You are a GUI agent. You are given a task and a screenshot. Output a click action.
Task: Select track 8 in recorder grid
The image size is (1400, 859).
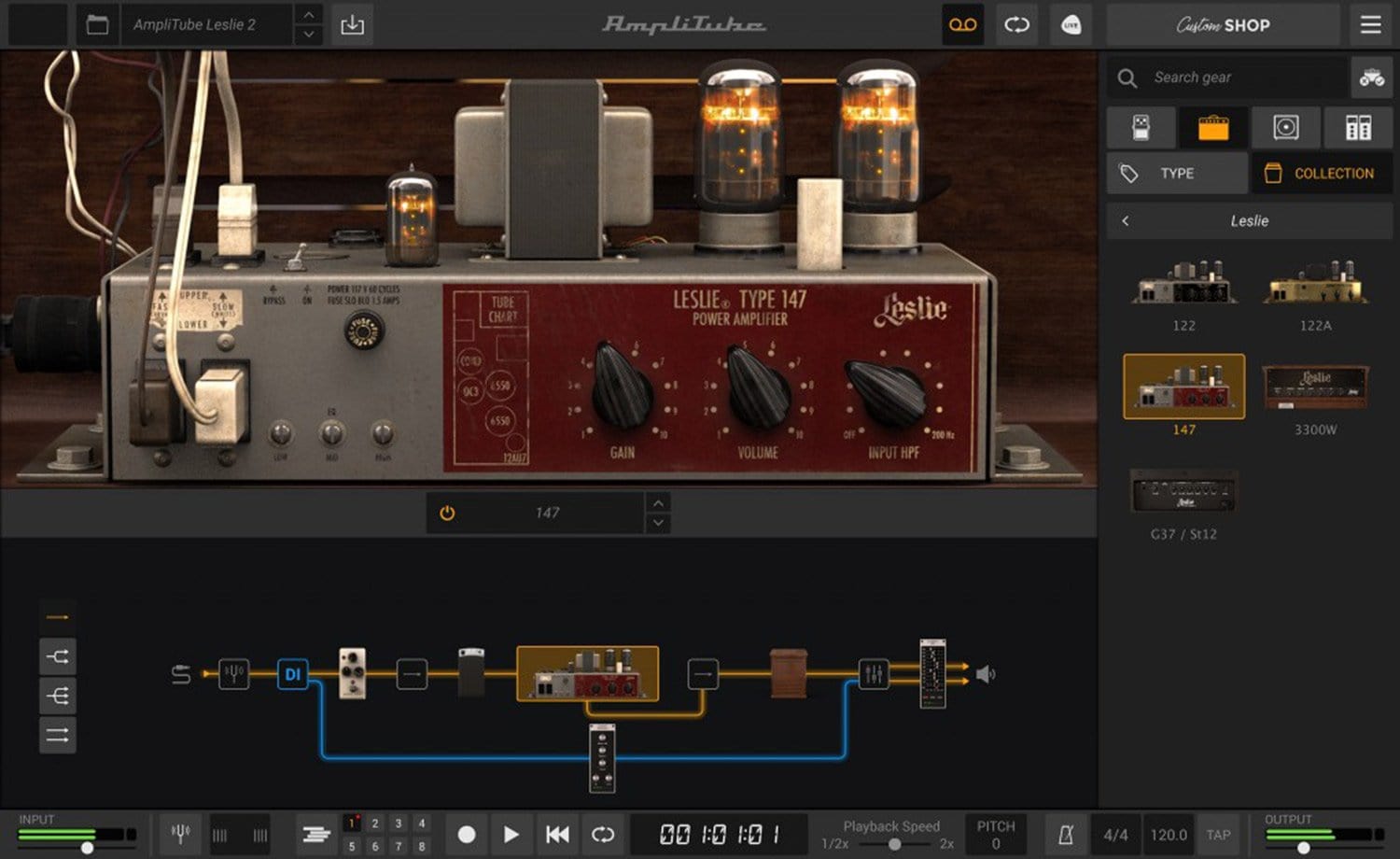[x=422, y=846]
